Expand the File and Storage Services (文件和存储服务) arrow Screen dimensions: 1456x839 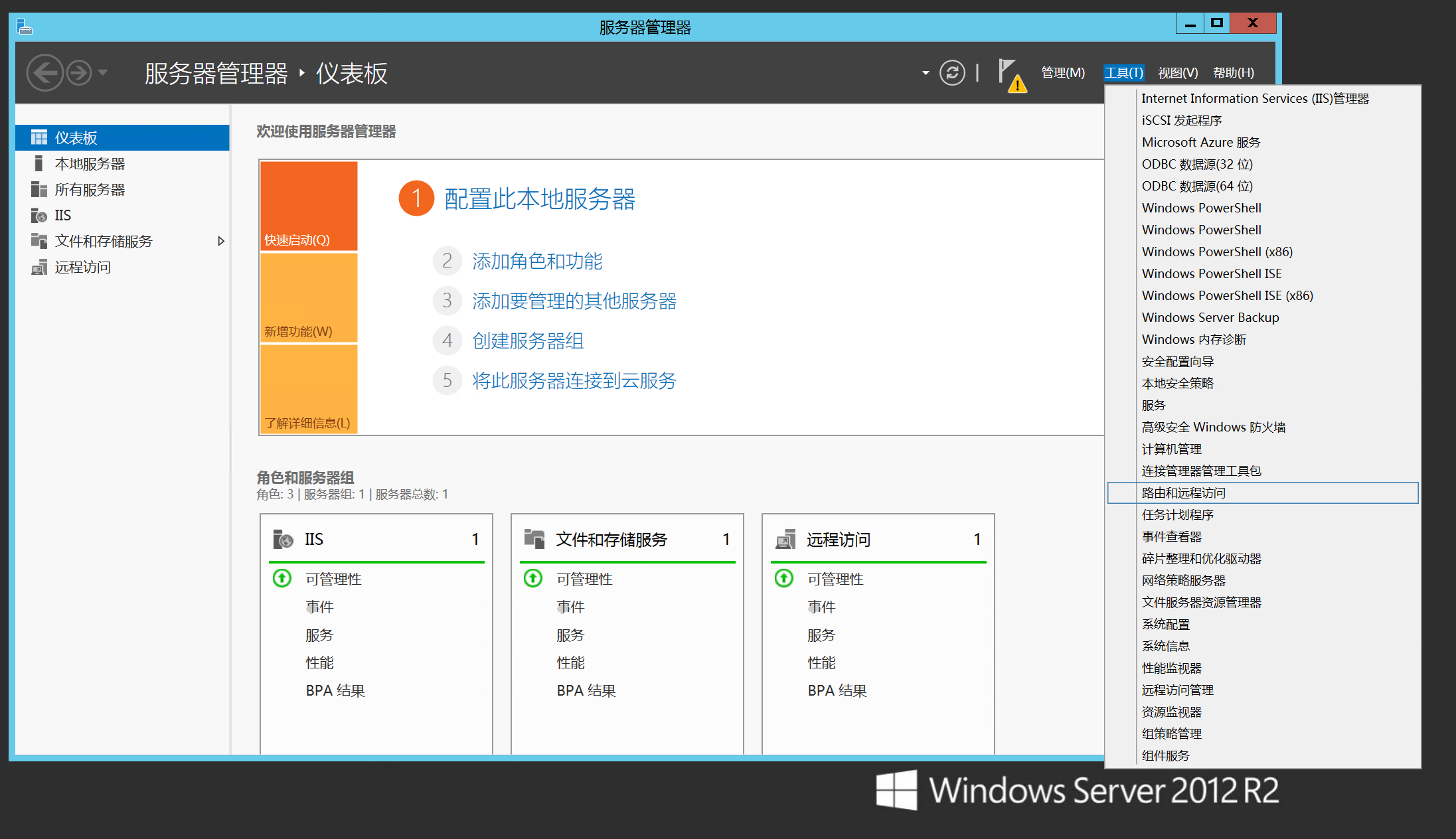(221, 241)
